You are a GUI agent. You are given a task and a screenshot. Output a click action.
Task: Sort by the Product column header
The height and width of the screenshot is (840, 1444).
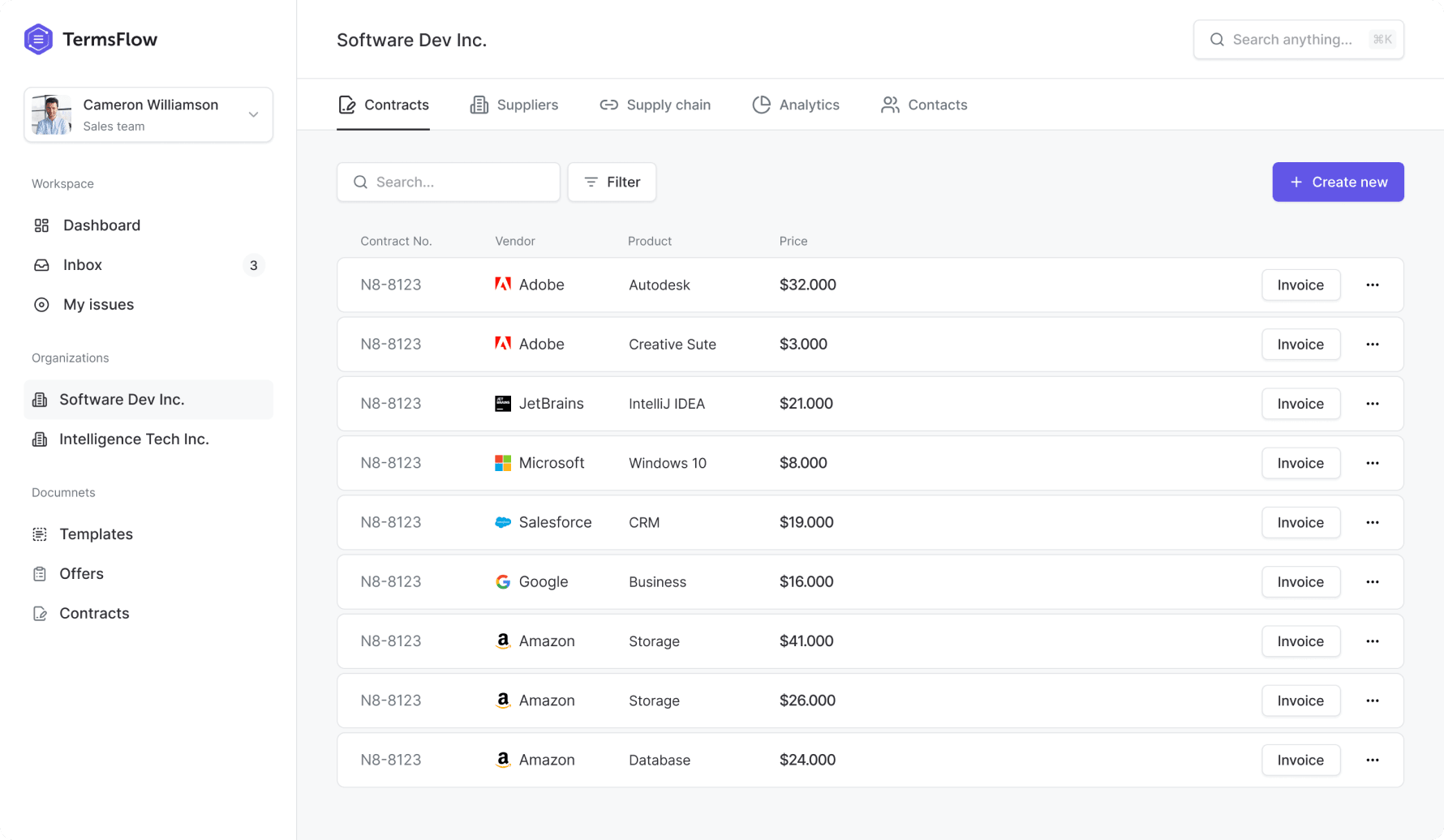[650, 242]
